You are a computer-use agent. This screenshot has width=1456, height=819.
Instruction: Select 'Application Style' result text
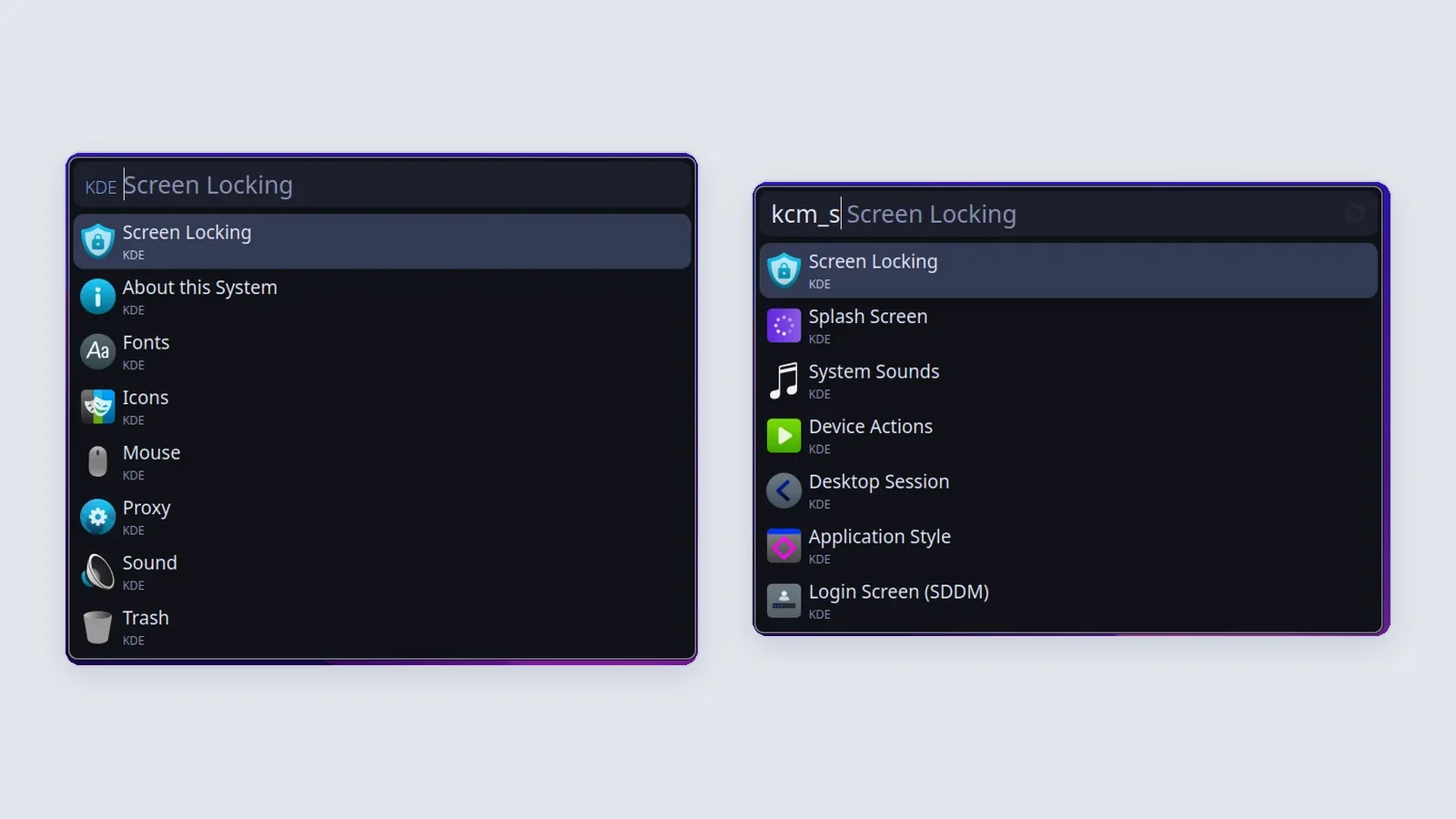pyautogui.click(x=880, y=537)
